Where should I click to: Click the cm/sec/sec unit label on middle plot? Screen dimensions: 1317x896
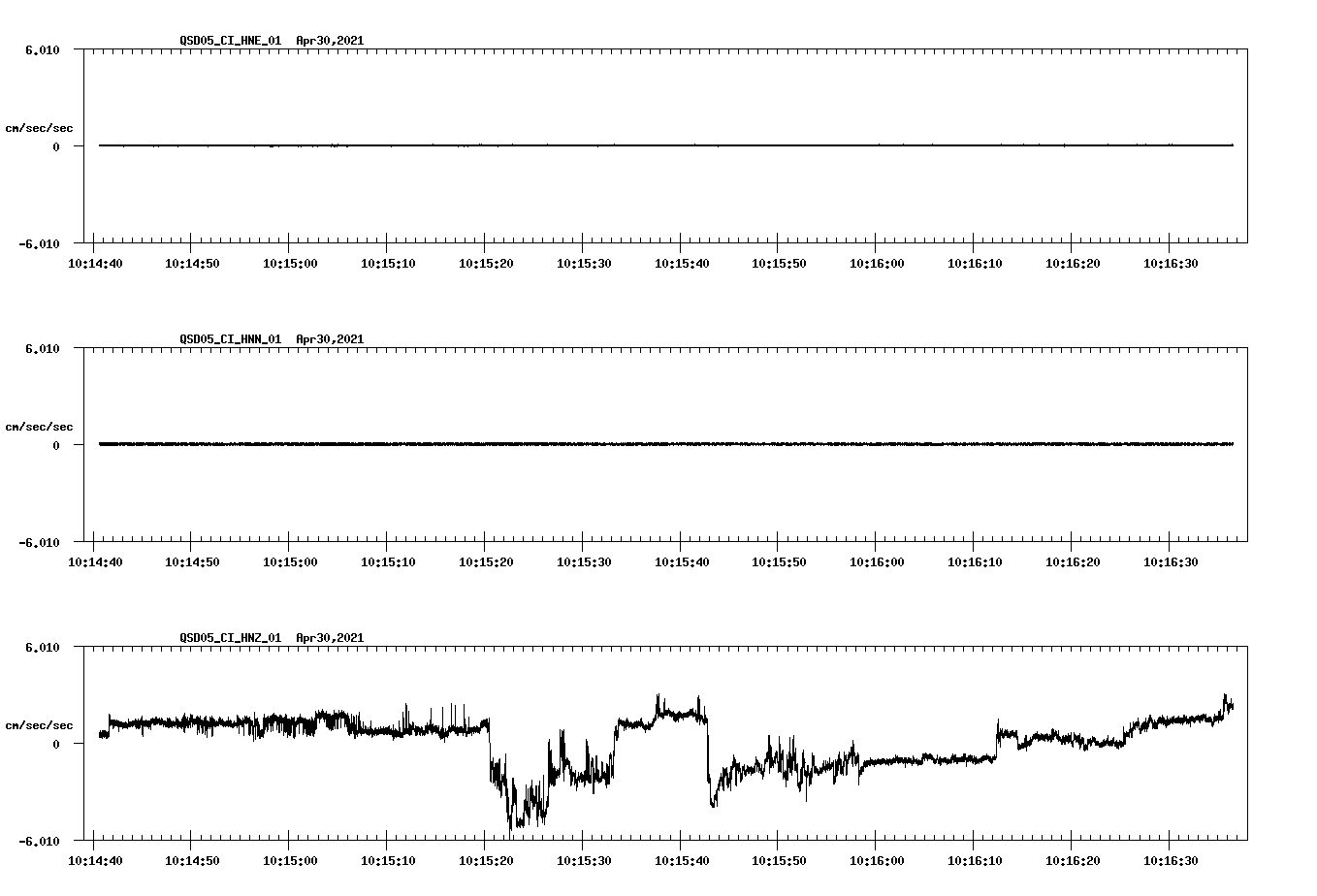click(x=40, y=426)
